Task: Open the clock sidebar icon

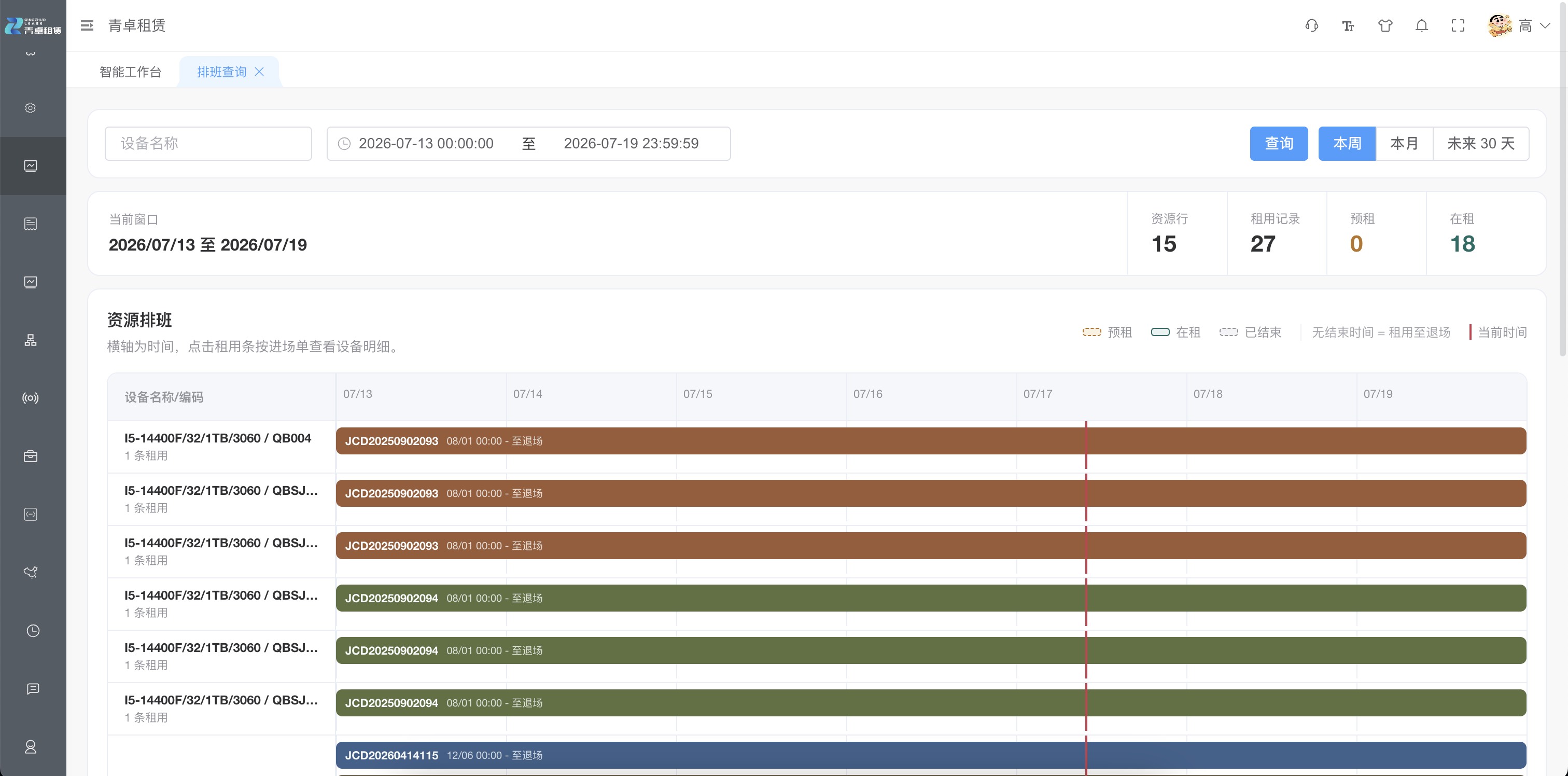Action: tap(33, 630)
